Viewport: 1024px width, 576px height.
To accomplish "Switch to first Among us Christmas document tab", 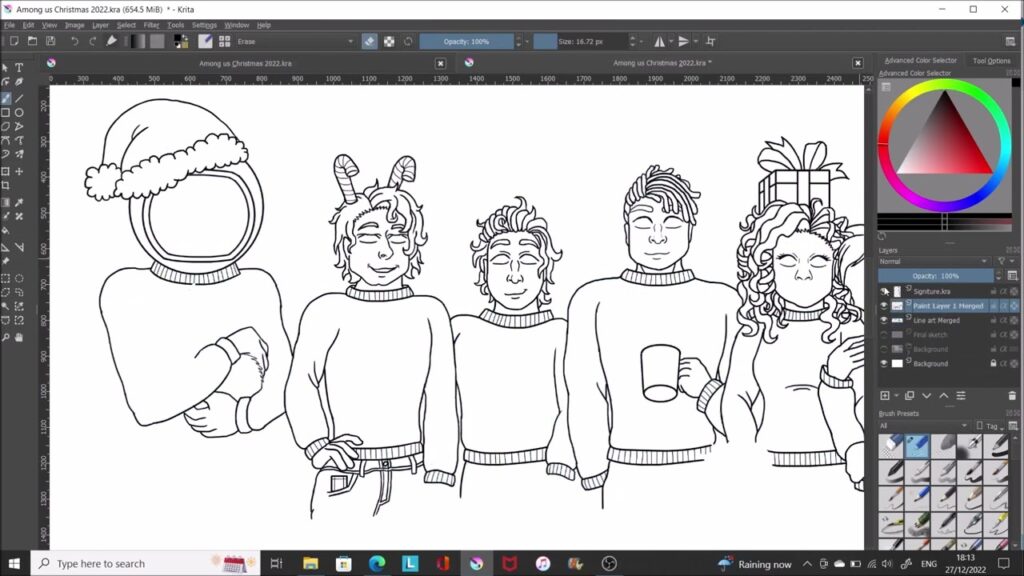I will pyautogui.click(x=245, y=63).
